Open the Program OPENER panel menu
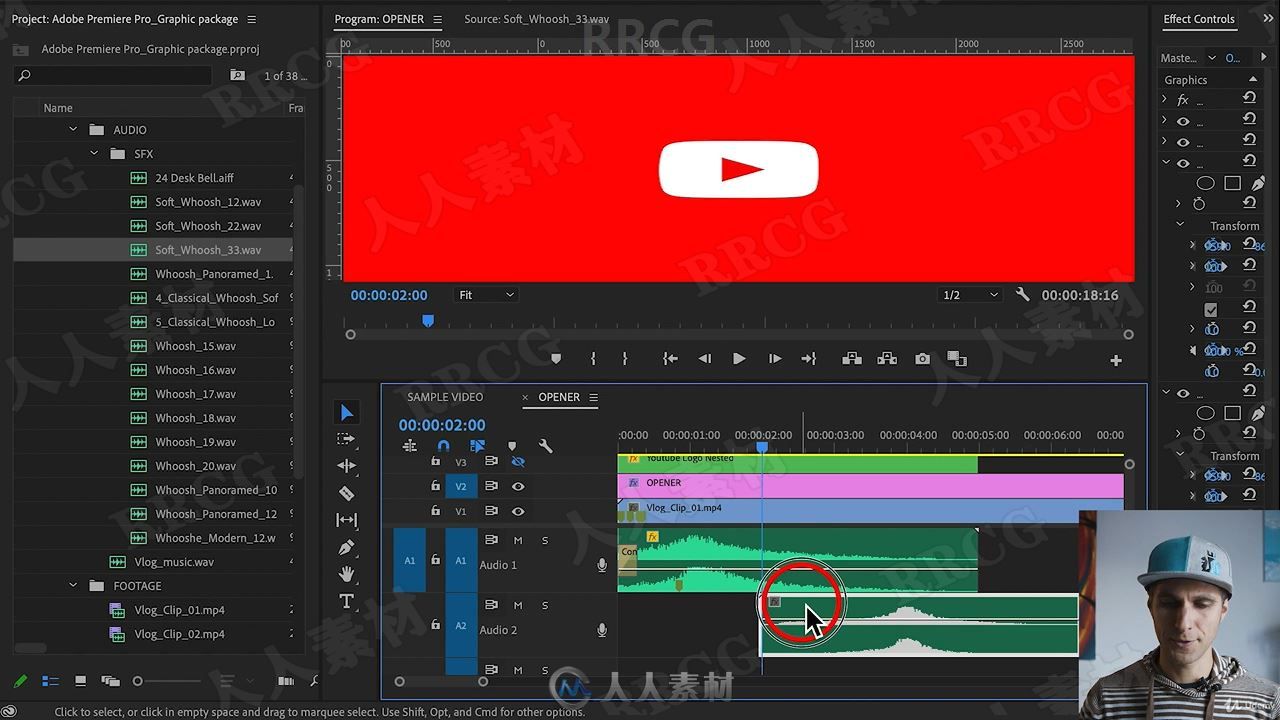The image size is (1280, 720). 437,19
